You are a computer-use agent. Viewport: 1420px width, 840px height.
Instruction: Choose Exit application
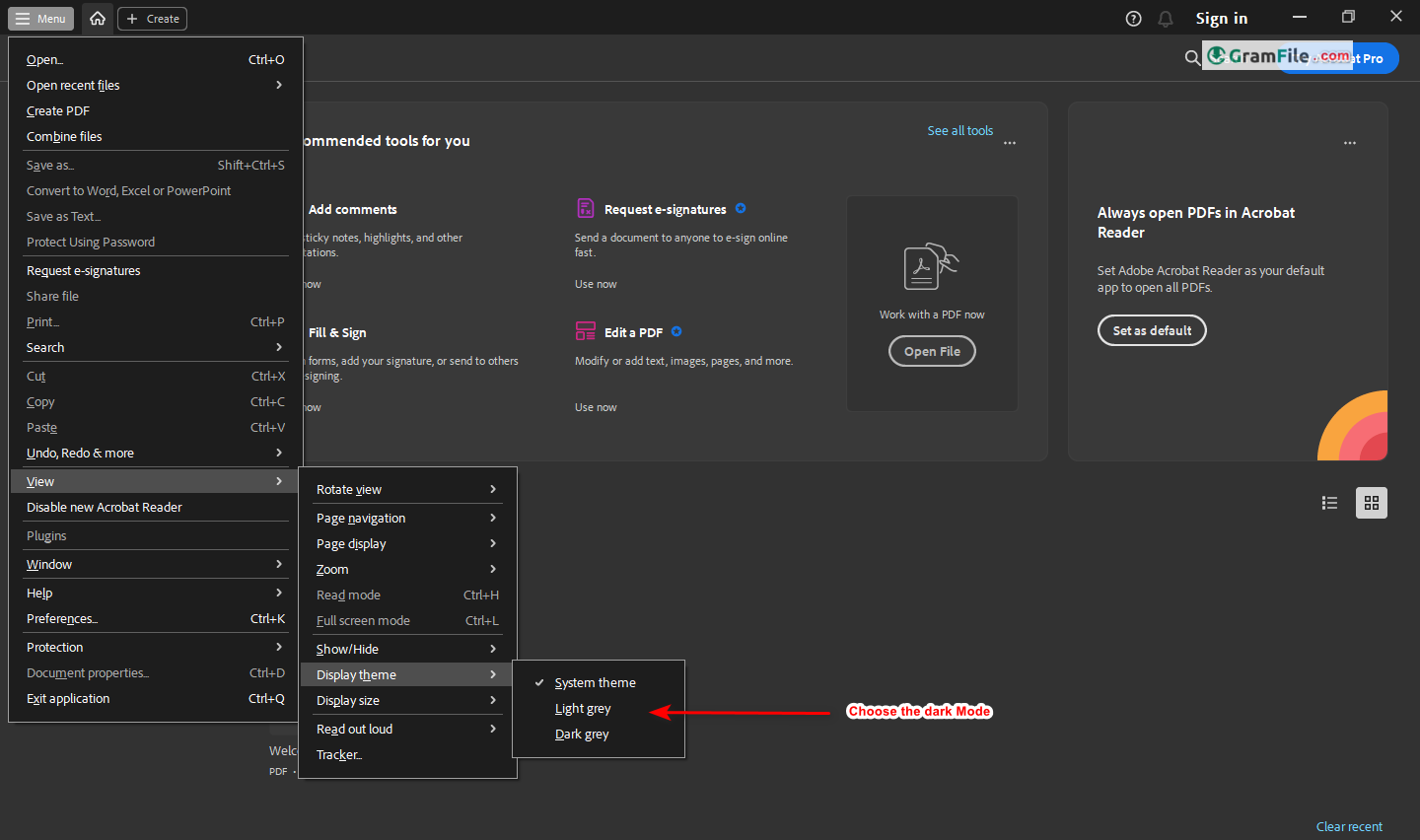pyautogui.click(x=156, y=698)
